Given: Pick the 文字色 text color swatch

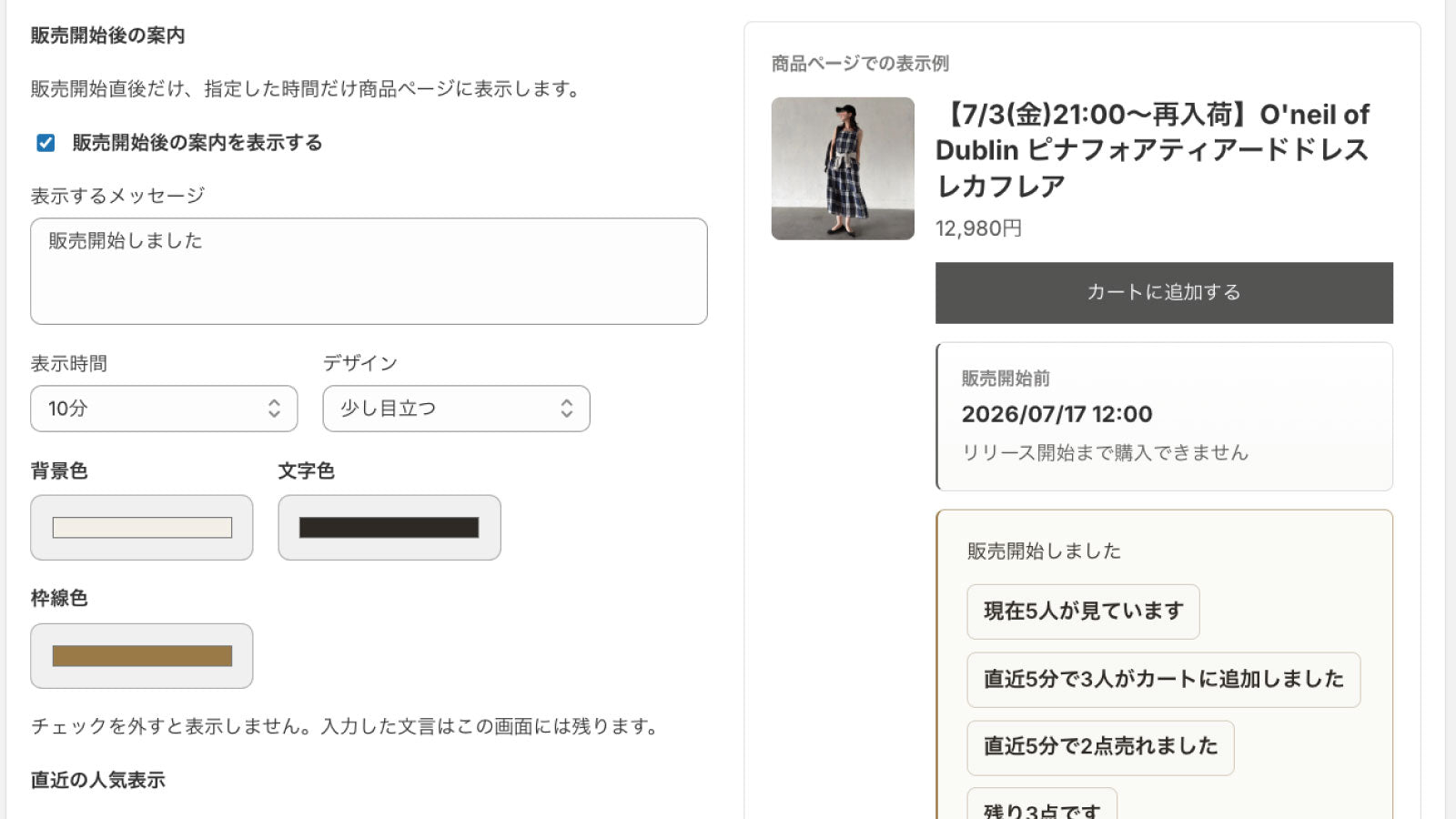Looking at the screenshot, I should coord(389,528).
